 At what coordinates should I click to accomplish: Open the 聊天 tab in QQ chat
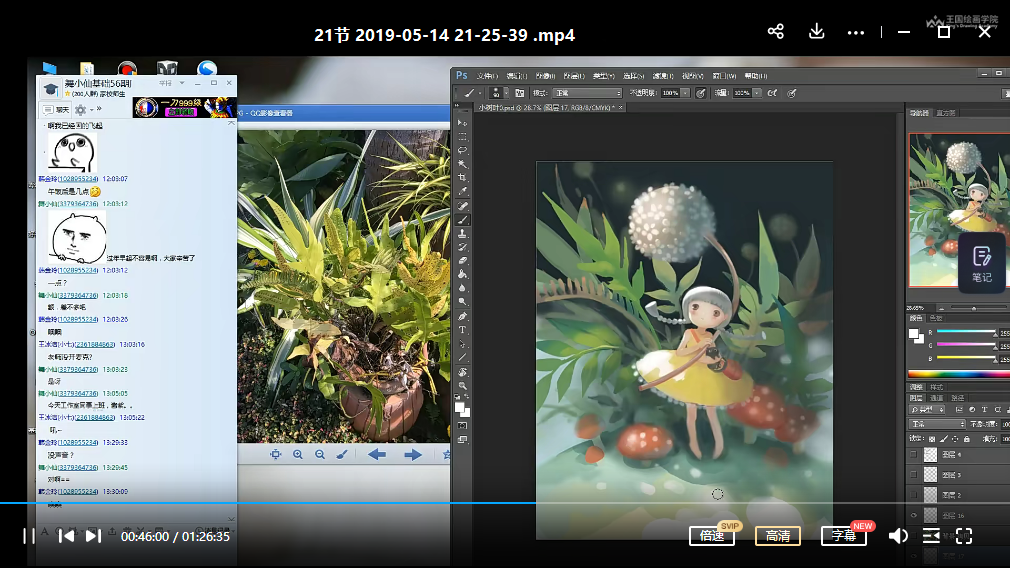click(56, 110)
